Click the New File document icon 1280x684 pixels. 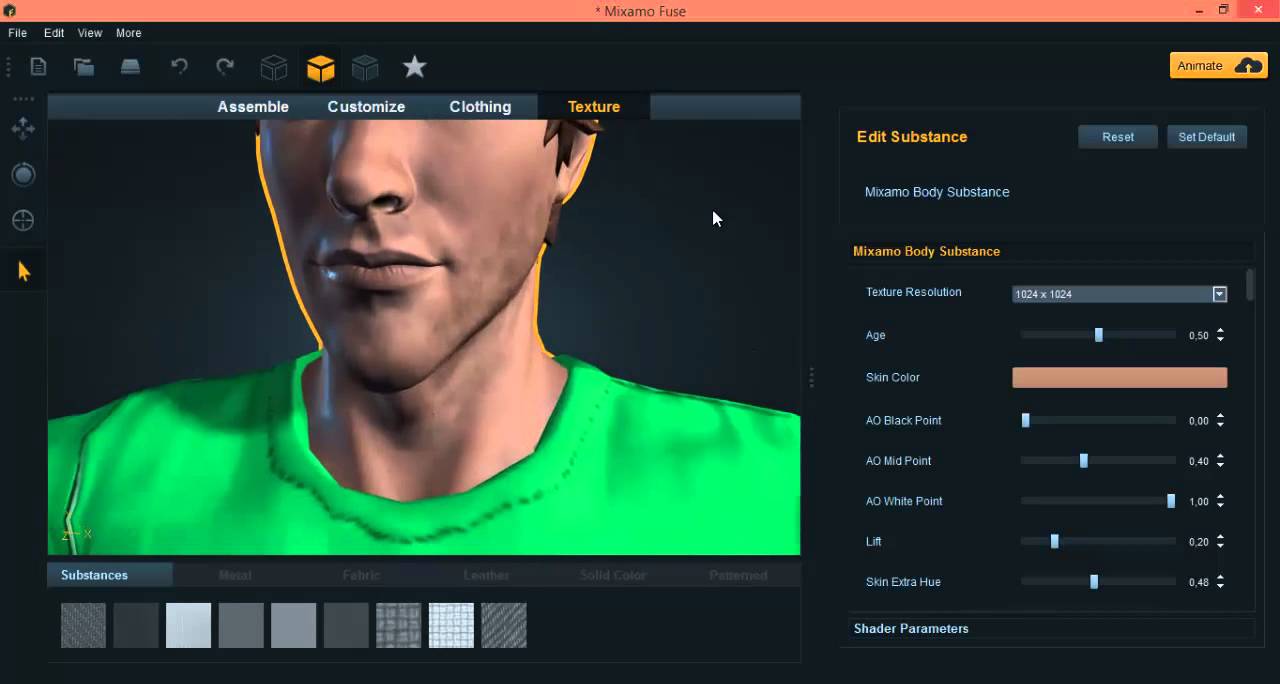[x=38, y=67]
